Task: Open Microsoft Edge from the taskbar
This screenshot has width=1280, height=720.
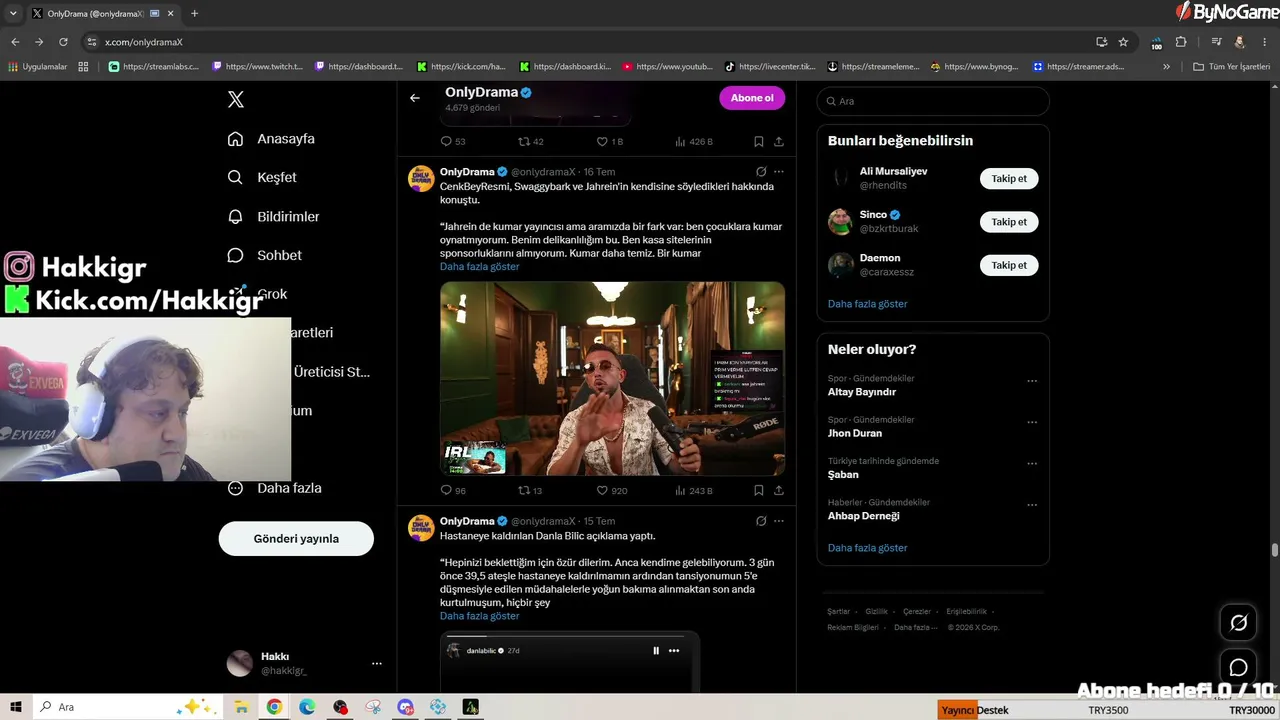Action: [307, 707]
